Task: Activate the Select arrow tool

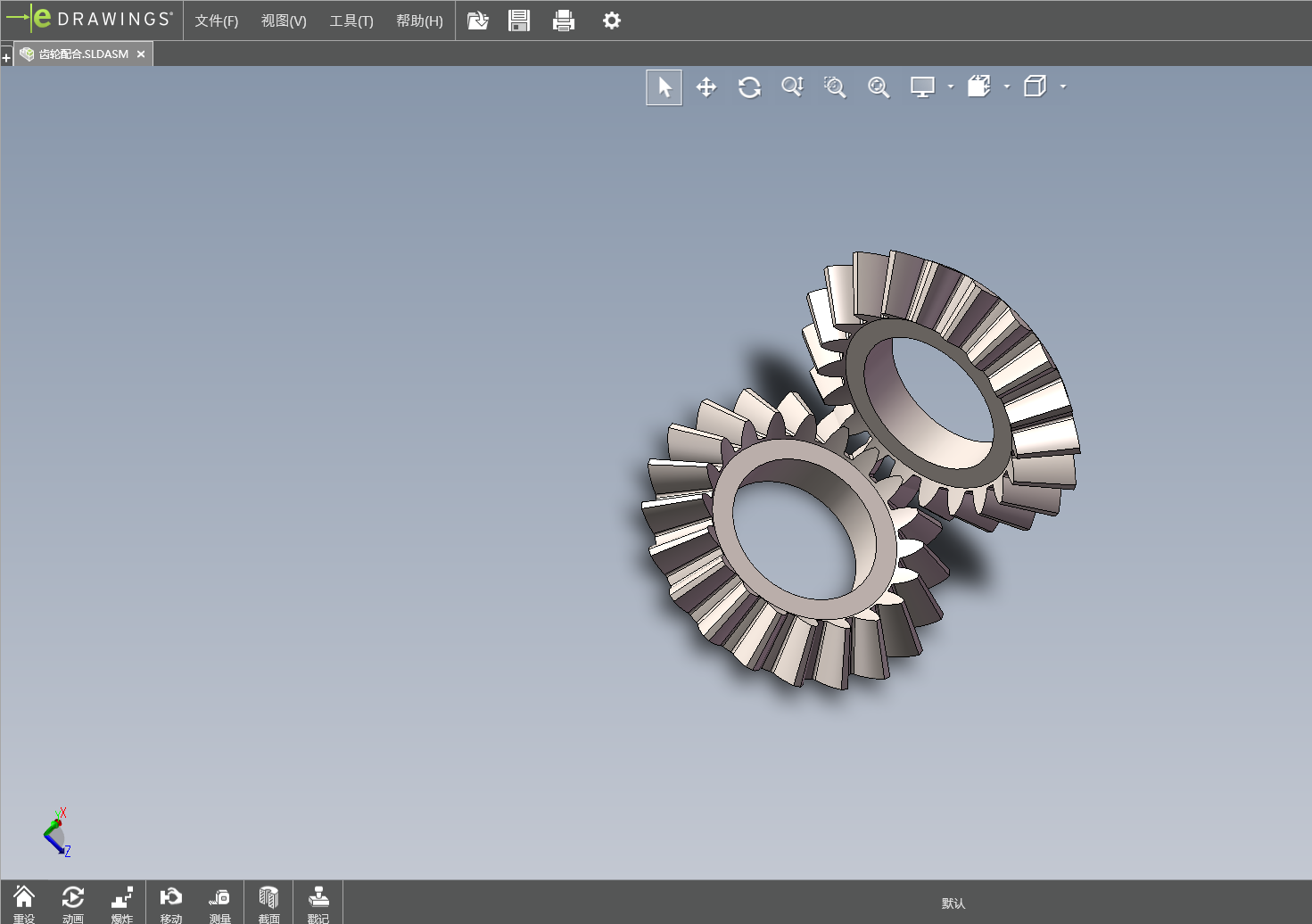Action: tap(664, 87)
